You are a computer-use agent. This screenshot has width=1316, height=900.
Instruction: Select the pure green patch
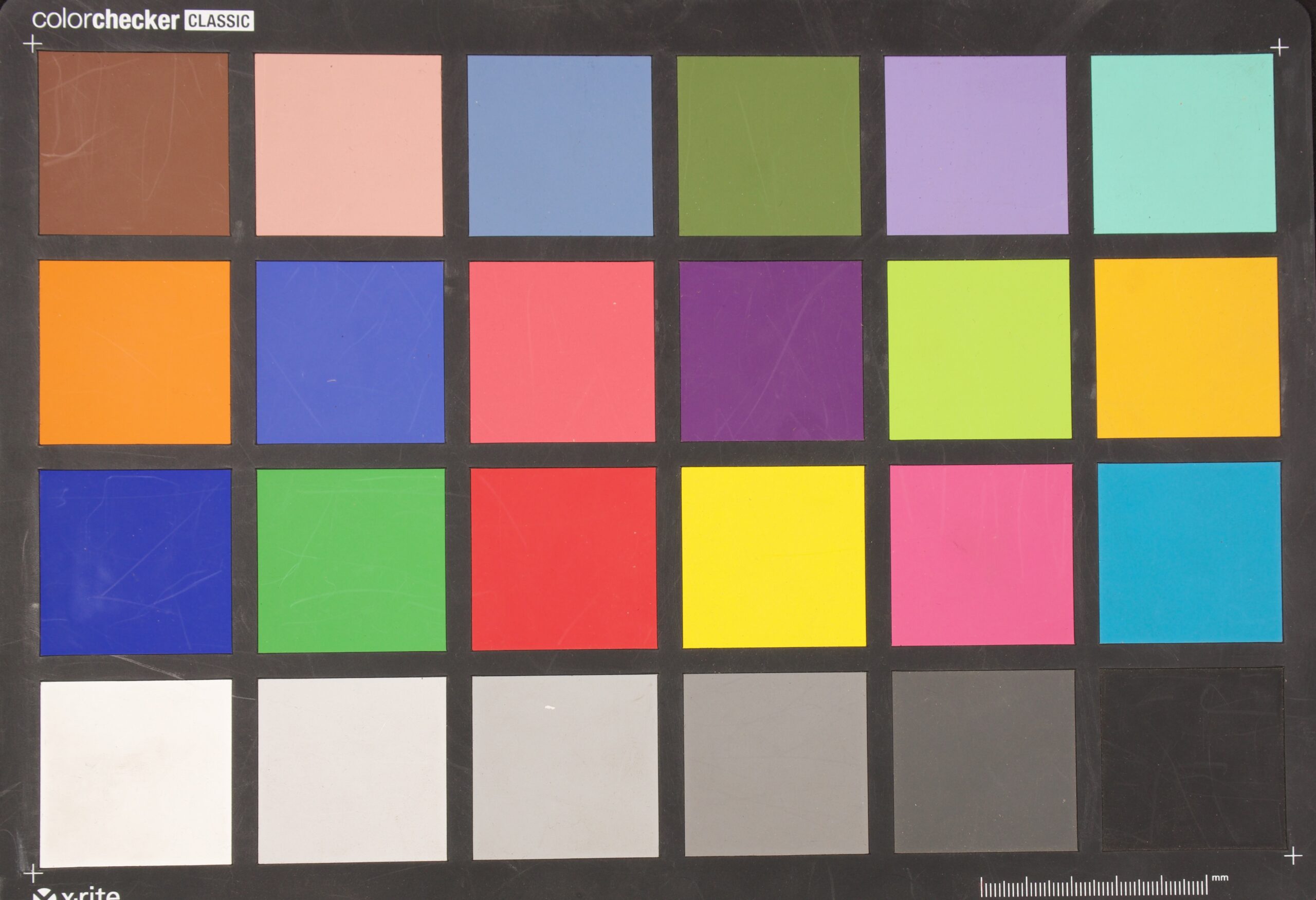351,560
